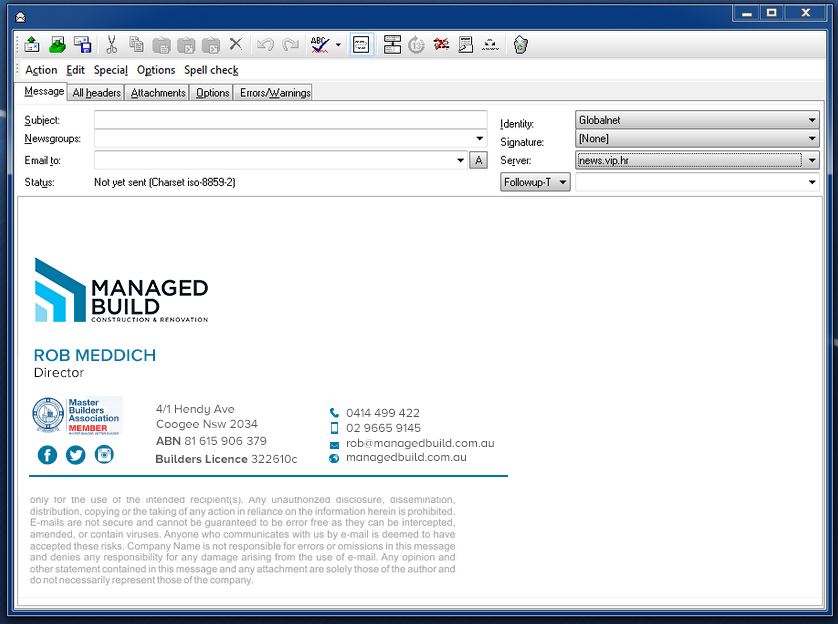The image size is (838, 624).
Task: Click the reformat paragraph toolbar icon
Action: pyautogui.click(x=392, y=45)
